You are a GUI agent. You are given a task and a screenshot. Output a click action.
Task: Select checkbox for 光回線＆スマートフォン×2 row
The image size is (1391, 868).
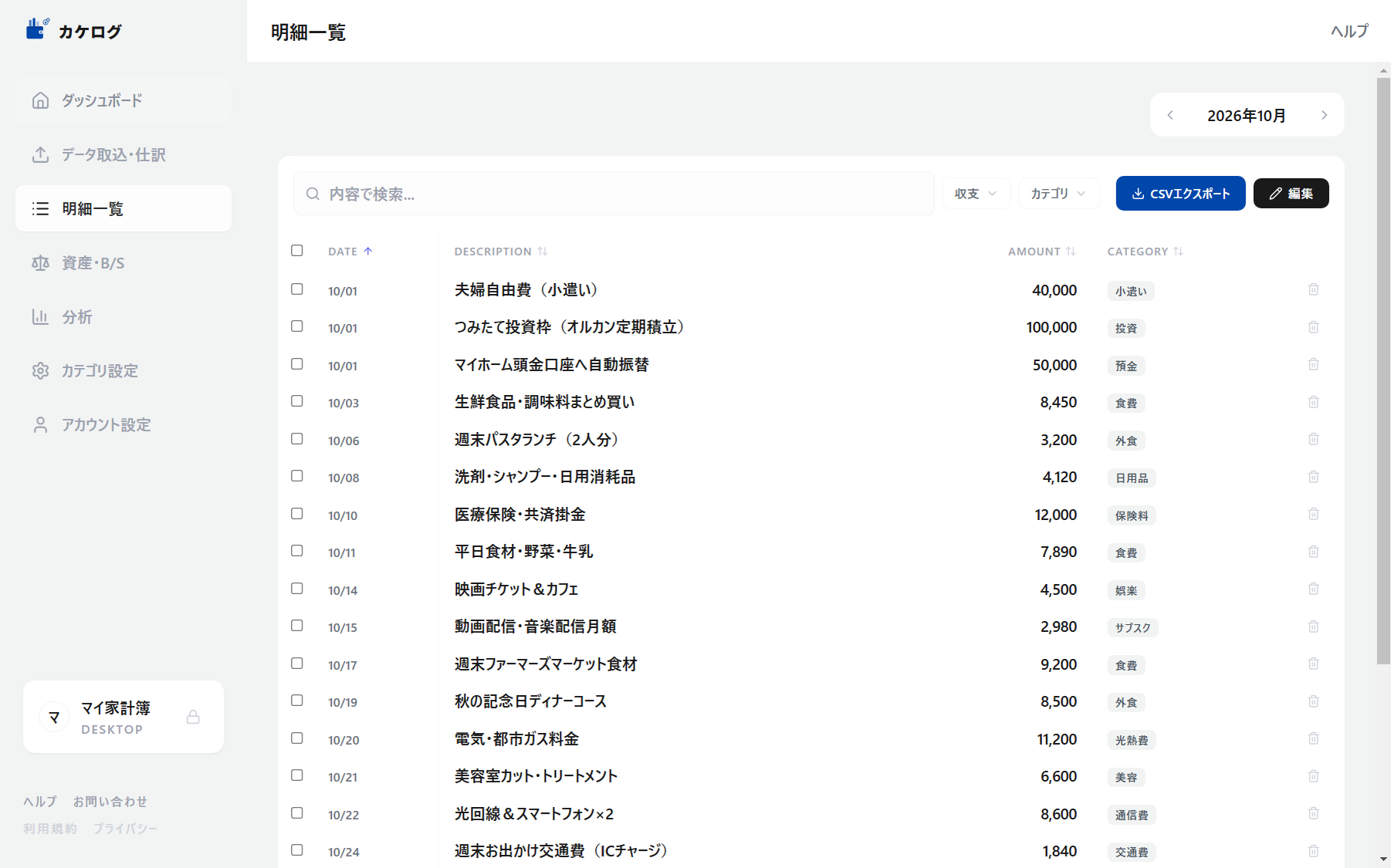[297, 813]
